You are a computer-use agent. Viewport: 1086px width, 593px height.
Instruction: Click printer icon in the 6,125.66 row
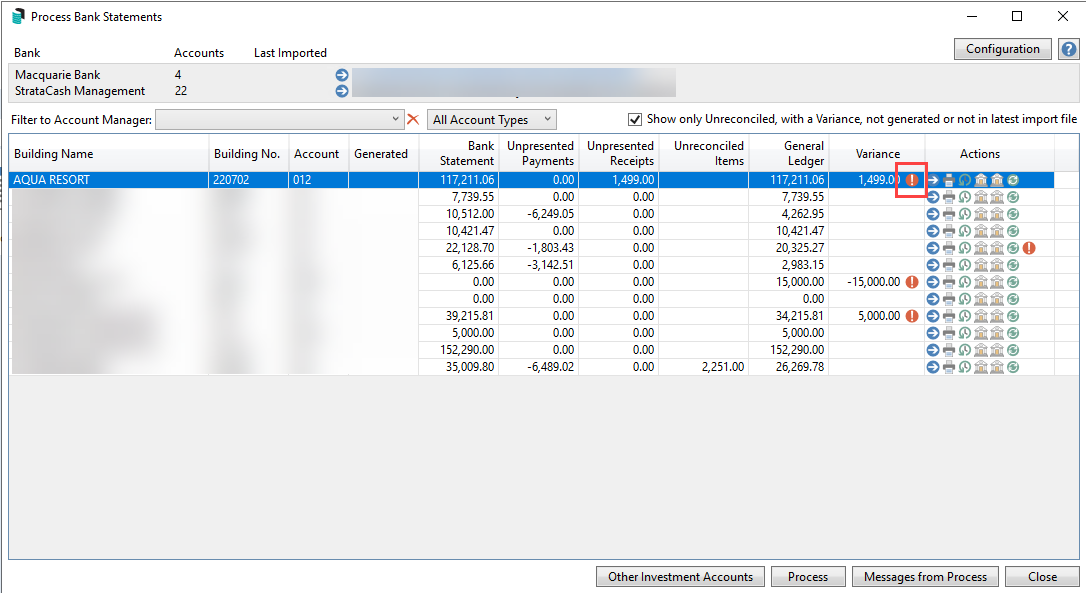point(949,265)
